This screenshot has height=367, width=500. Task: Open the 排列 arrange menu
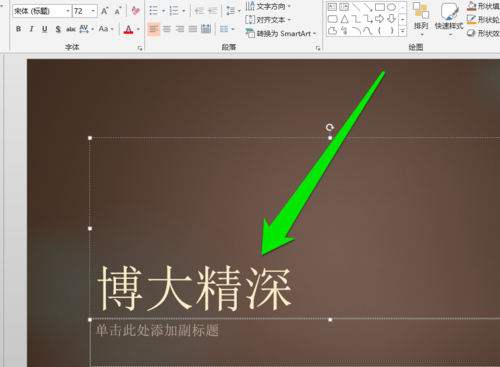(x=421, y=19)
